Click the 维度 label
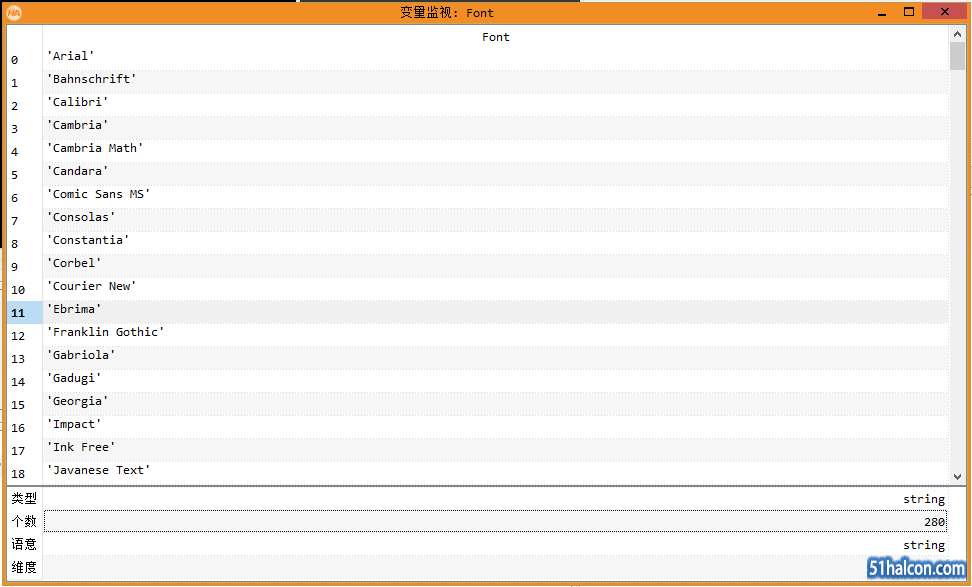Viewport: 972px width, 587px height. 24,567
